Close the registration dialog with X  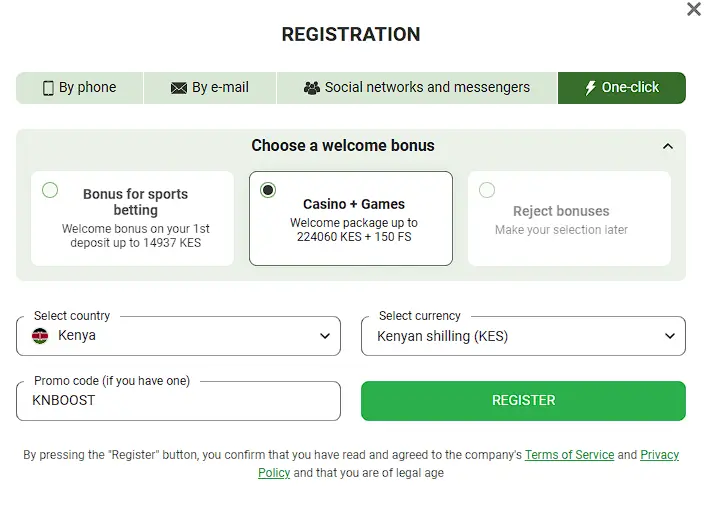pyautogui.click(x=693, y=9)
